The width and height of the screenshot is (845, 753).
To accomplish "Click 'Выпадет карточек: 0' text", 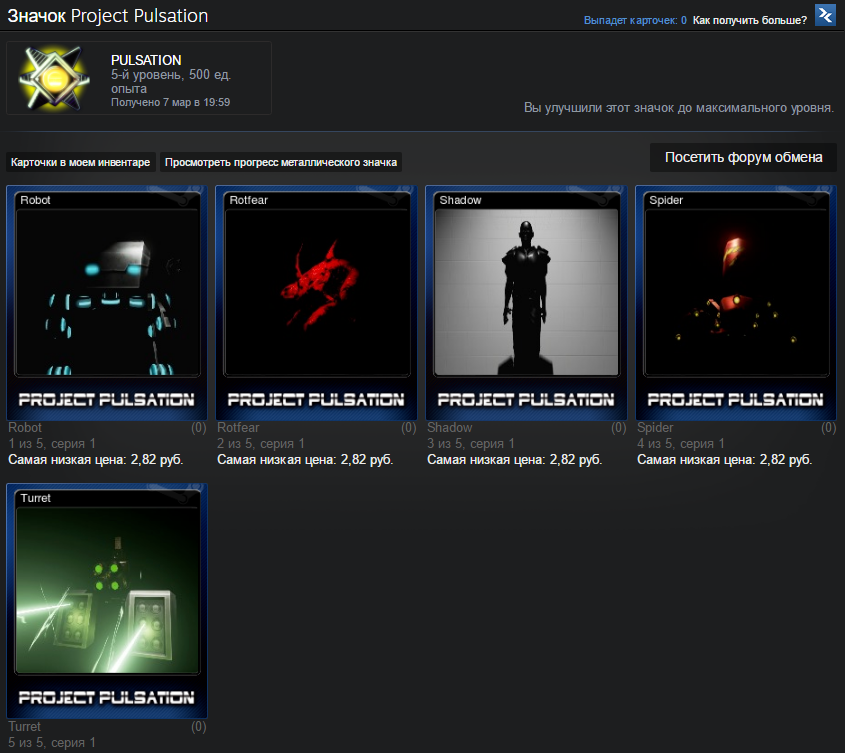I will (635, 20).
